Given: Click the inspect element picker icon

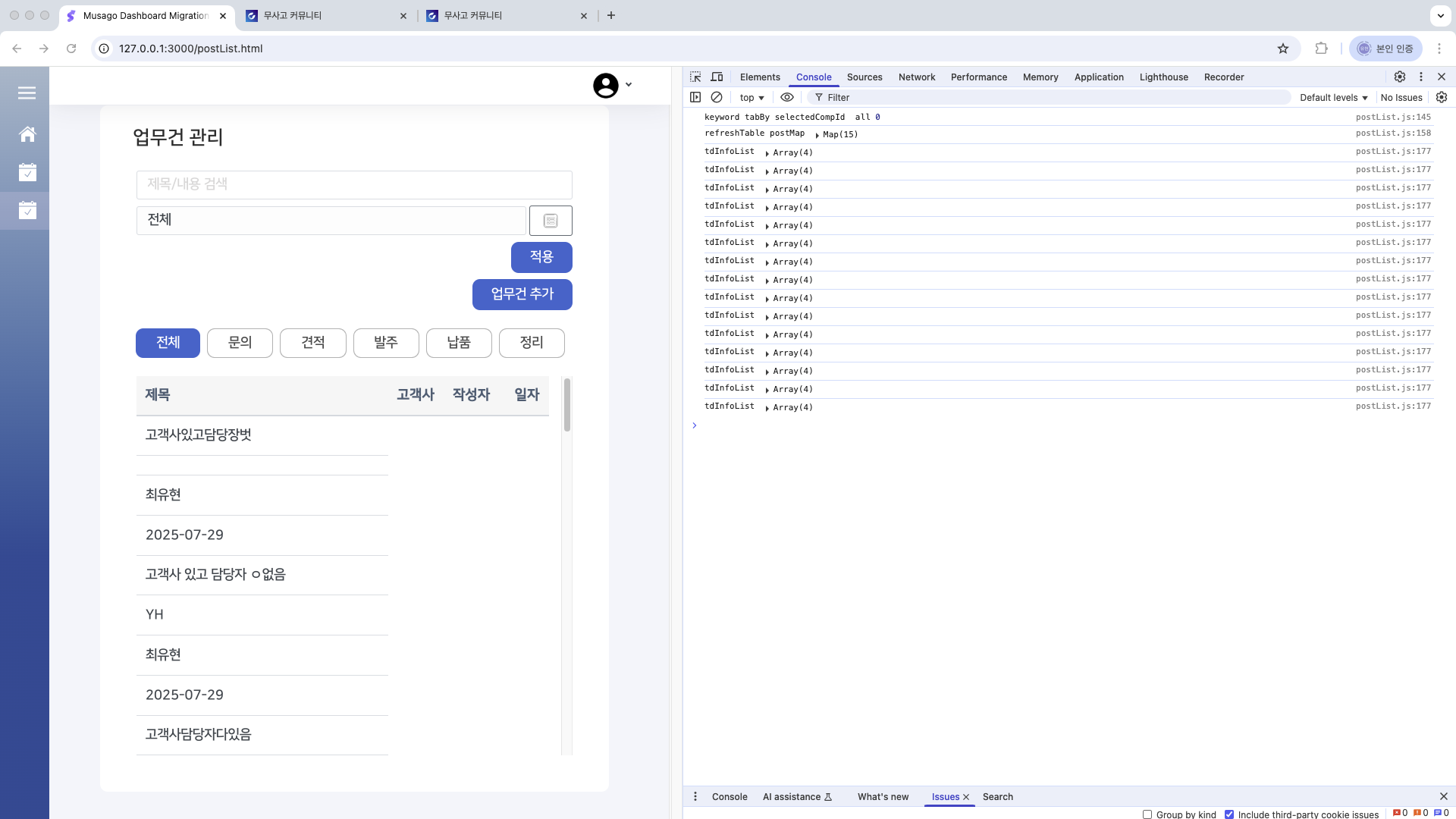Looking at the screenshot, I should tap(695, 77).
